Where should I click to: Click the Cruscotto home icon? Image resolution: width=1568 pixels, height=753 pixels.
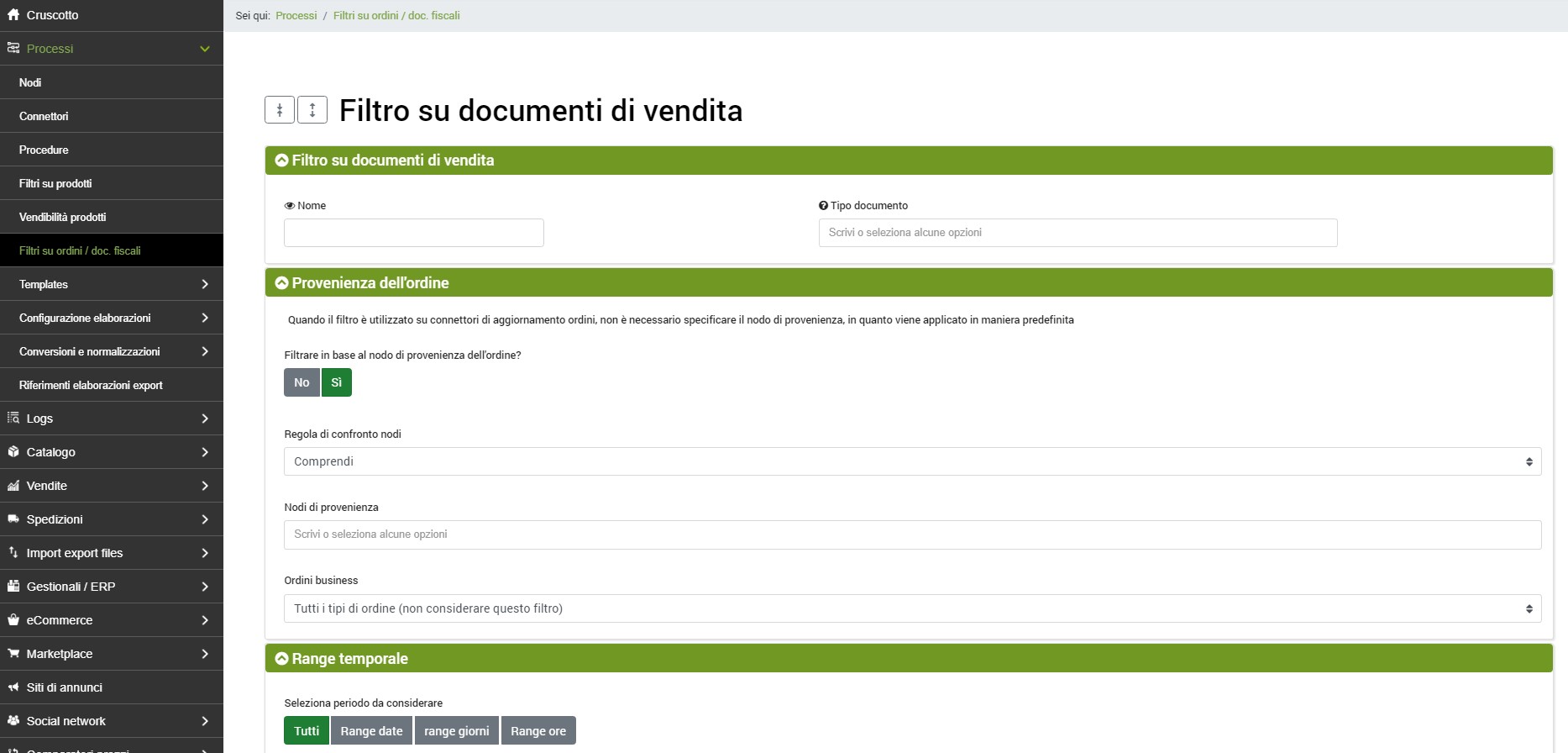click(x=13, y=15)
